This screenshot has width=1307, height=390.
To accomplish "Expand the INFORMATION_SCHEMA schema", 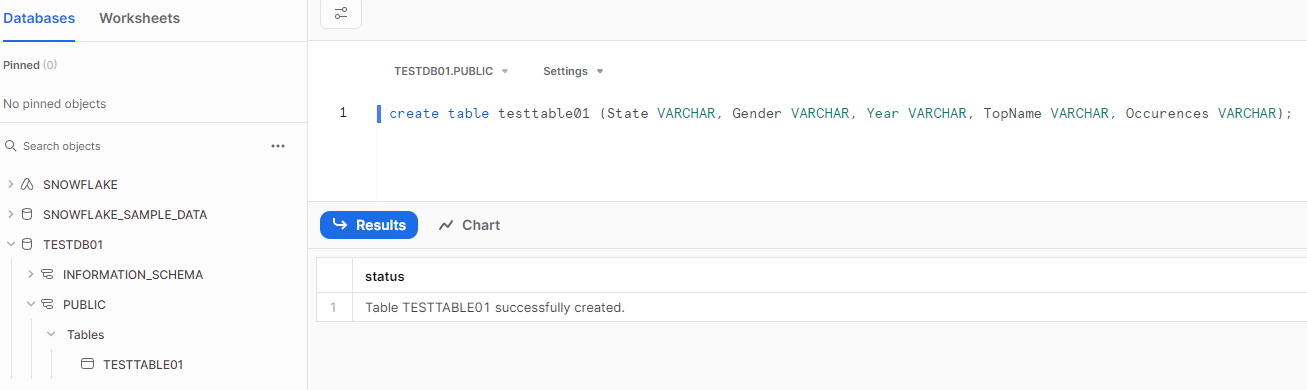I will pyautogui.click(x=30, y=275).
